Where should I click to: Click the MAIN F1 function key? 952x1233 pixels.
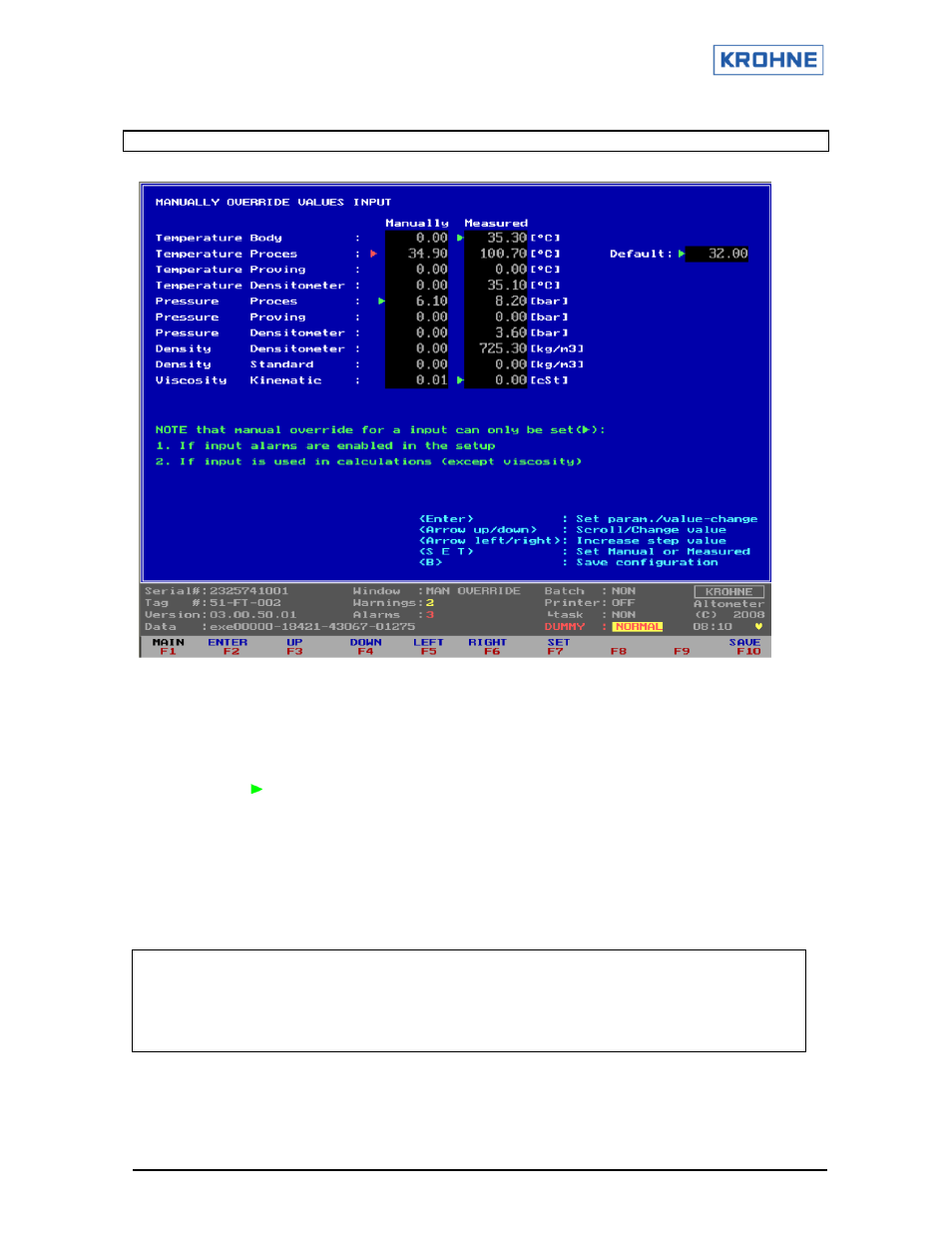pos(168,647)
